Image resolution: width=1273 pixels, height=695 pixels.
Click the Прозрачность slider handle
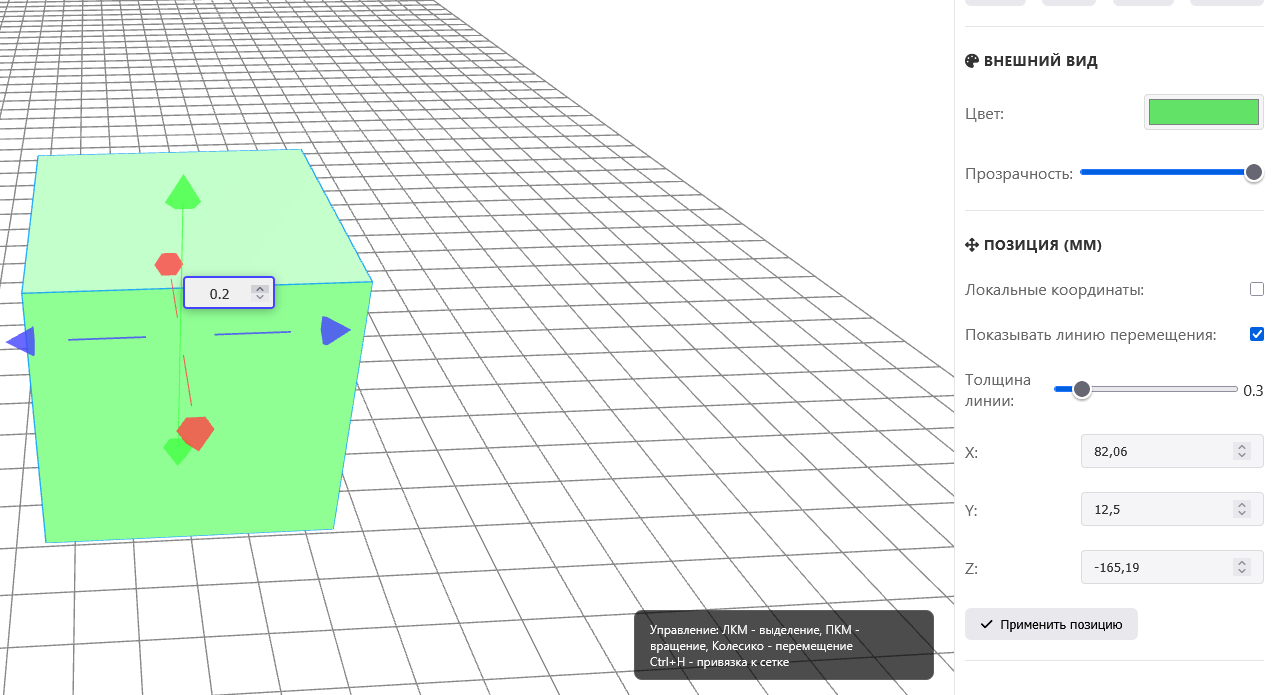1254,172
